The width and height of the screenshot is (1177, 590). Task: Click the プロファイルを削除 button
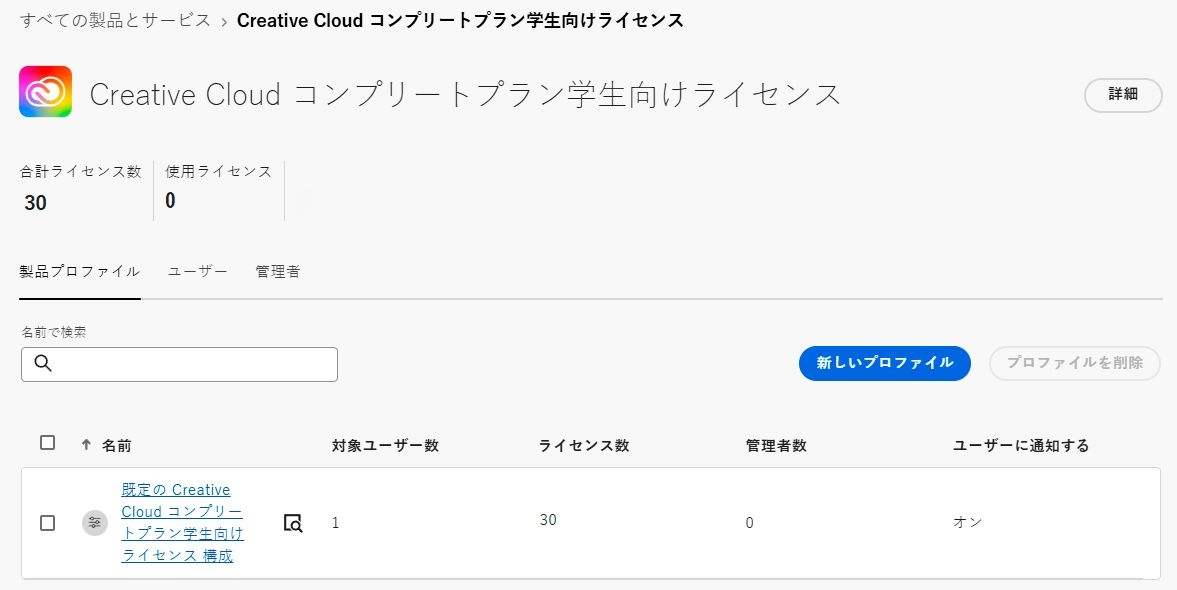point(1074,363)
